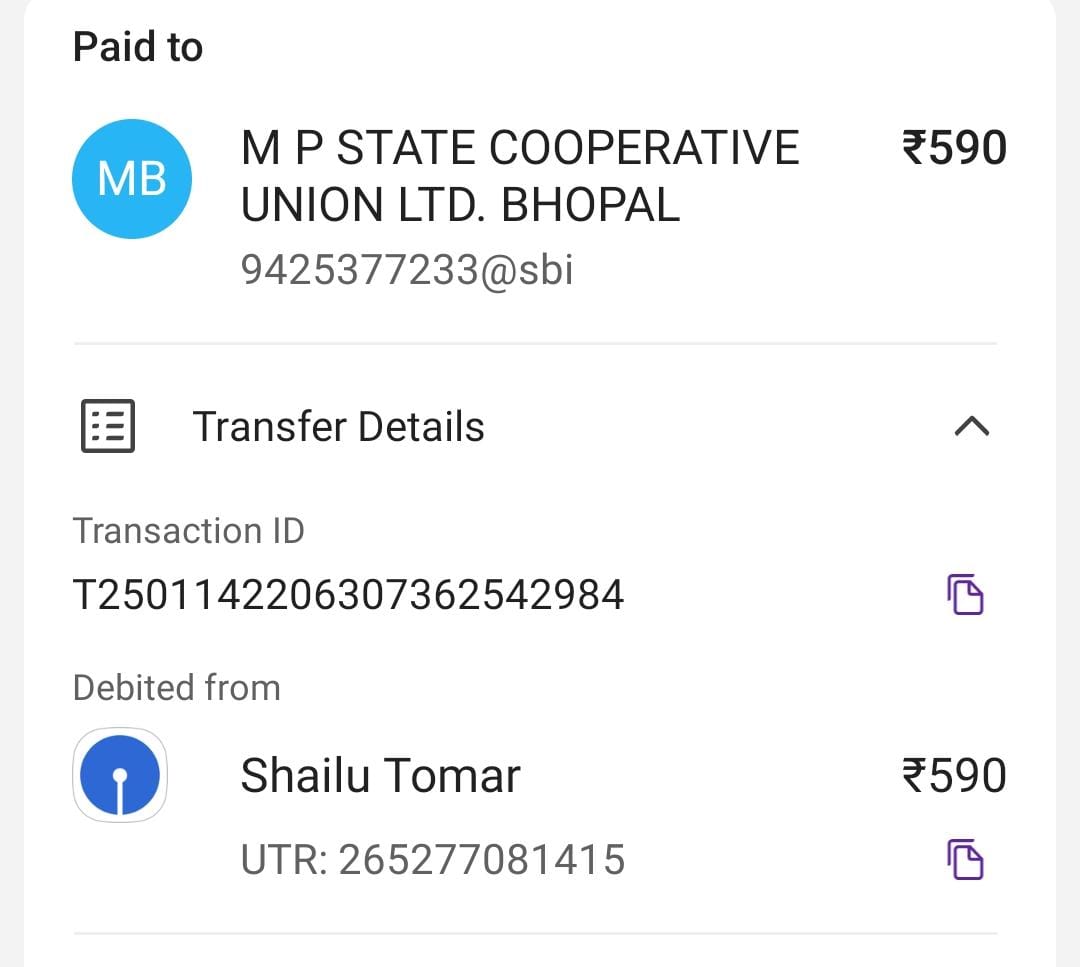Image resolution: width=1080 pixels, height=967 pixels.
Task: Collapse the Transfer Details chevron
Action: pos(972,426)
